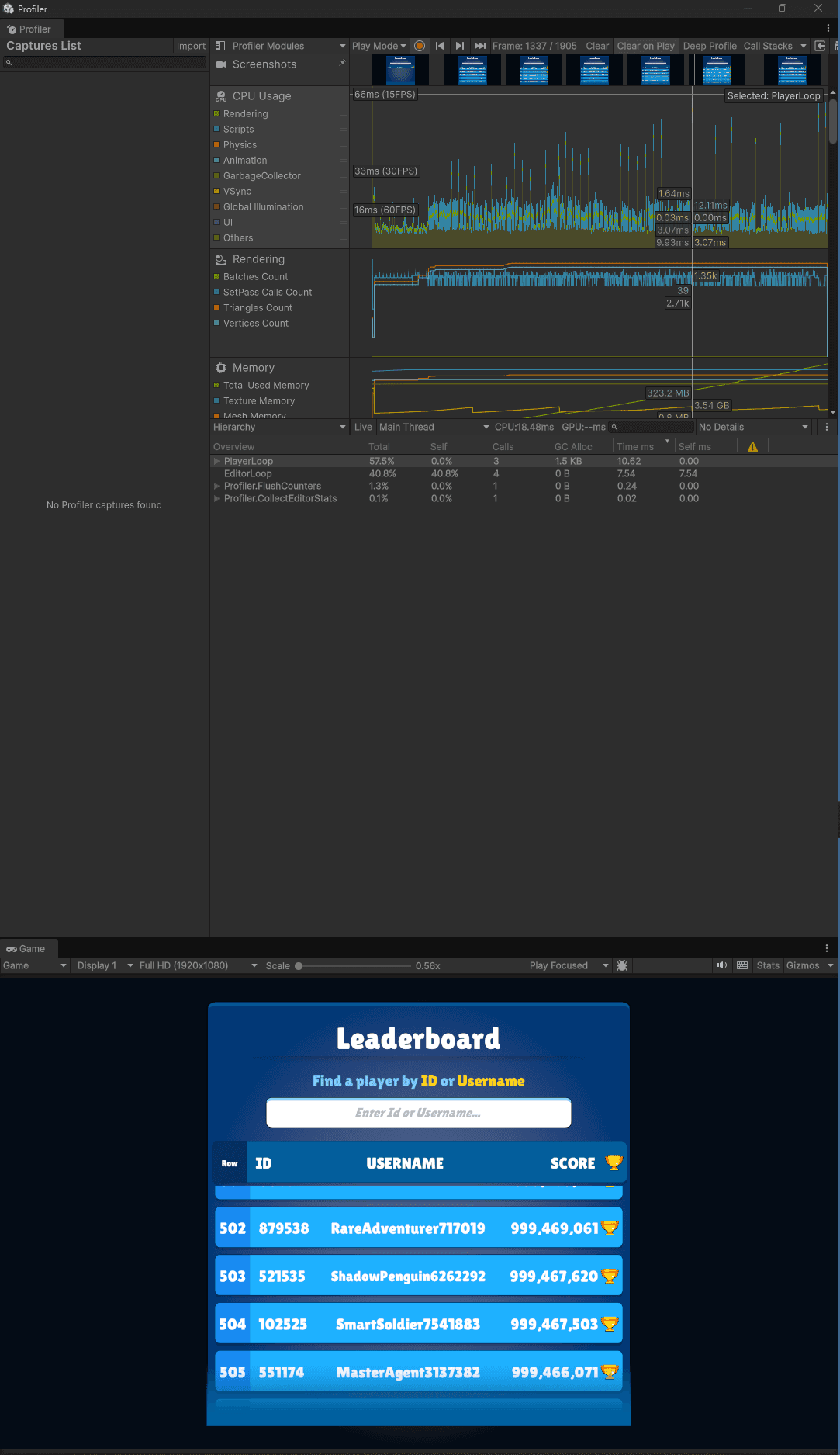840x1455 pixels.
Task: Click the Screenshots camera module icon
Action: [x=221, y=64]
